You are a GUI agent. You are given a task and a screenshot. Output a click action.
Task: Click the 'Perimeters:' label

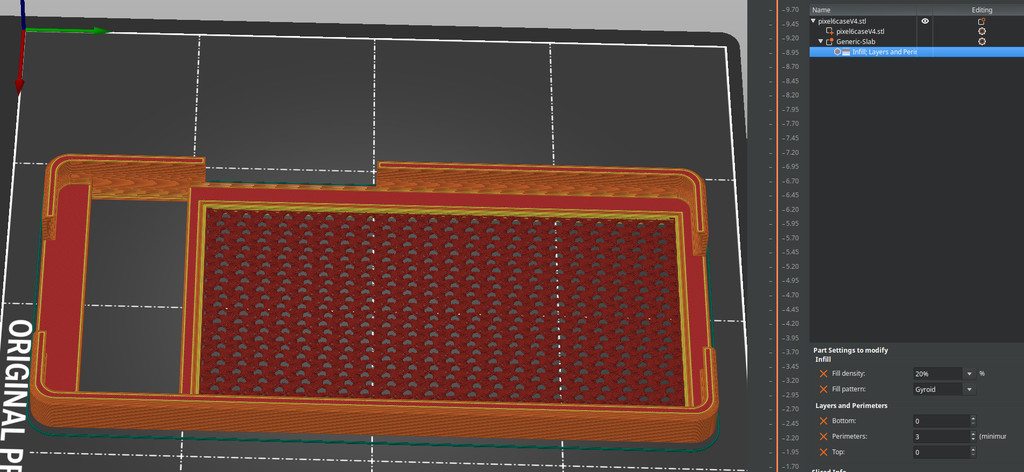coord(849,437)
